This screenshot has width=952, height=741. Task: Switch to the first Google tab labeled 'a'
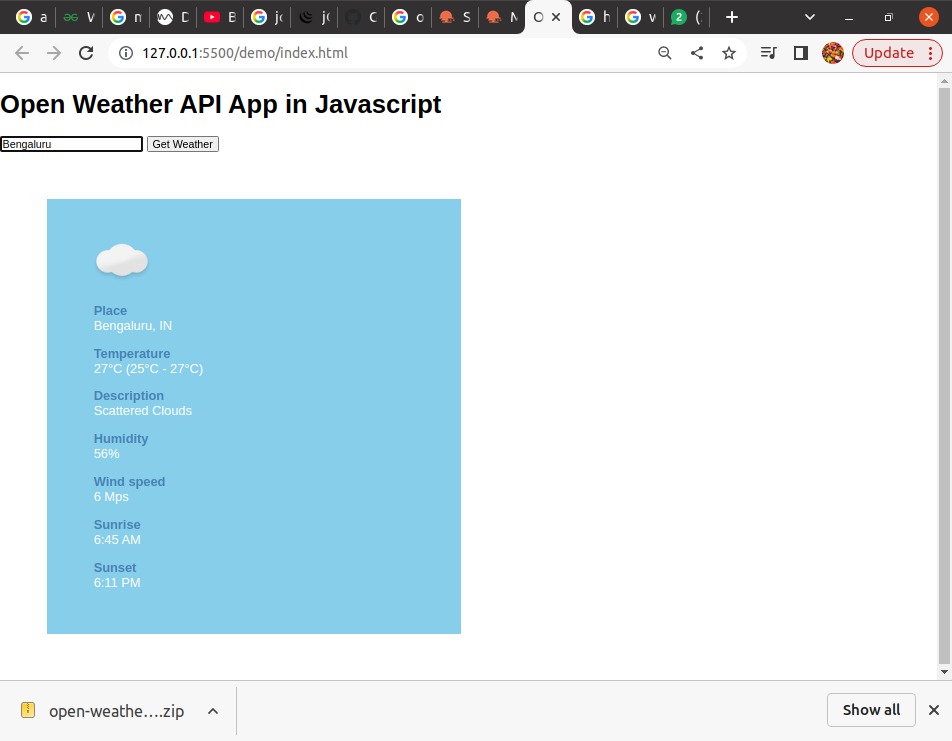(32, 17)
